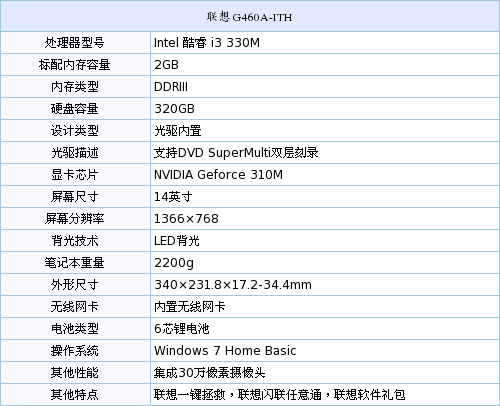The image size is (500, 406).
Task: Click the table title 联想 G460A-ITH
Action: (x=249, y=17)
